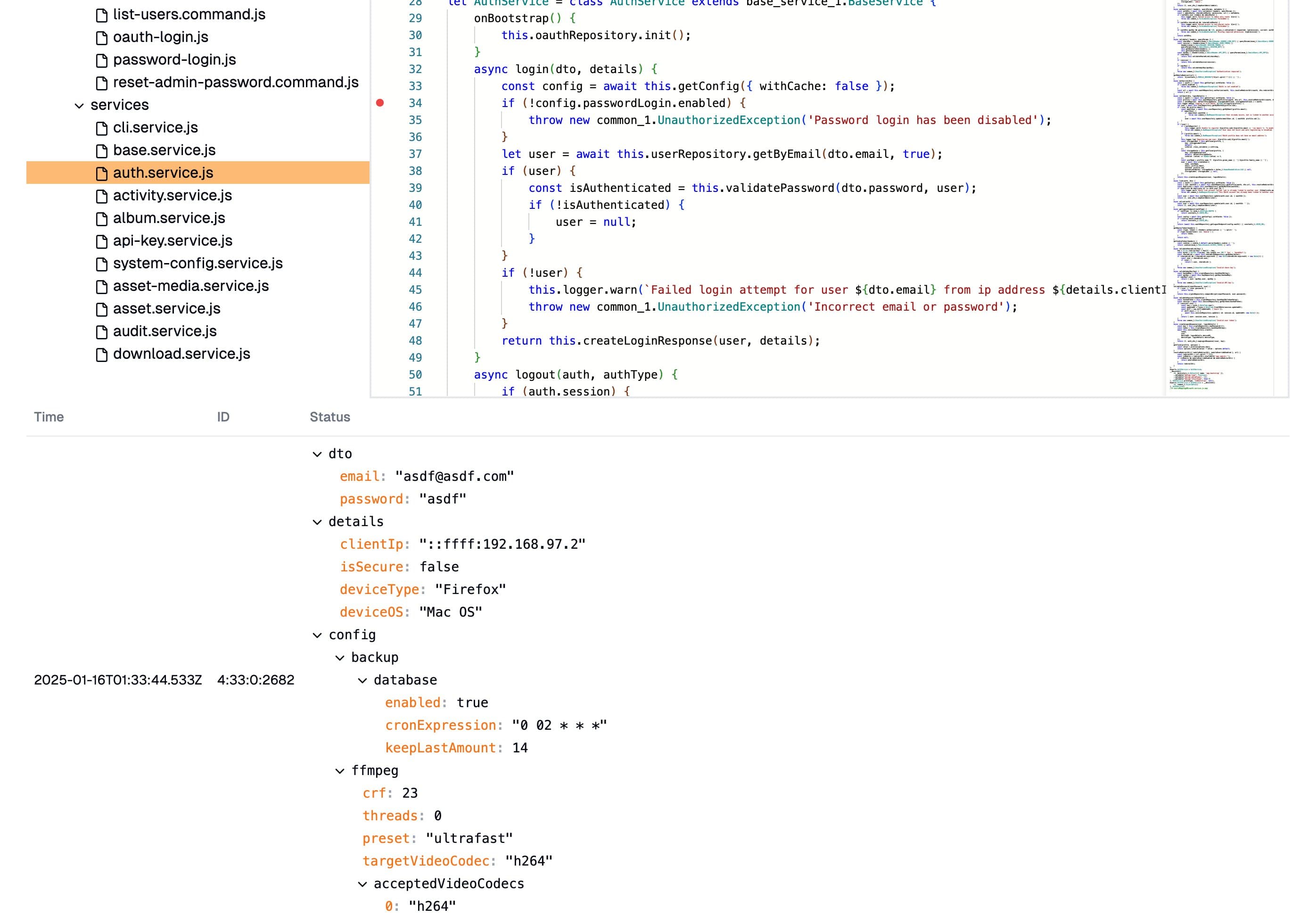Click the log ID 4:33:0:2682

click(x=255, y=680)
